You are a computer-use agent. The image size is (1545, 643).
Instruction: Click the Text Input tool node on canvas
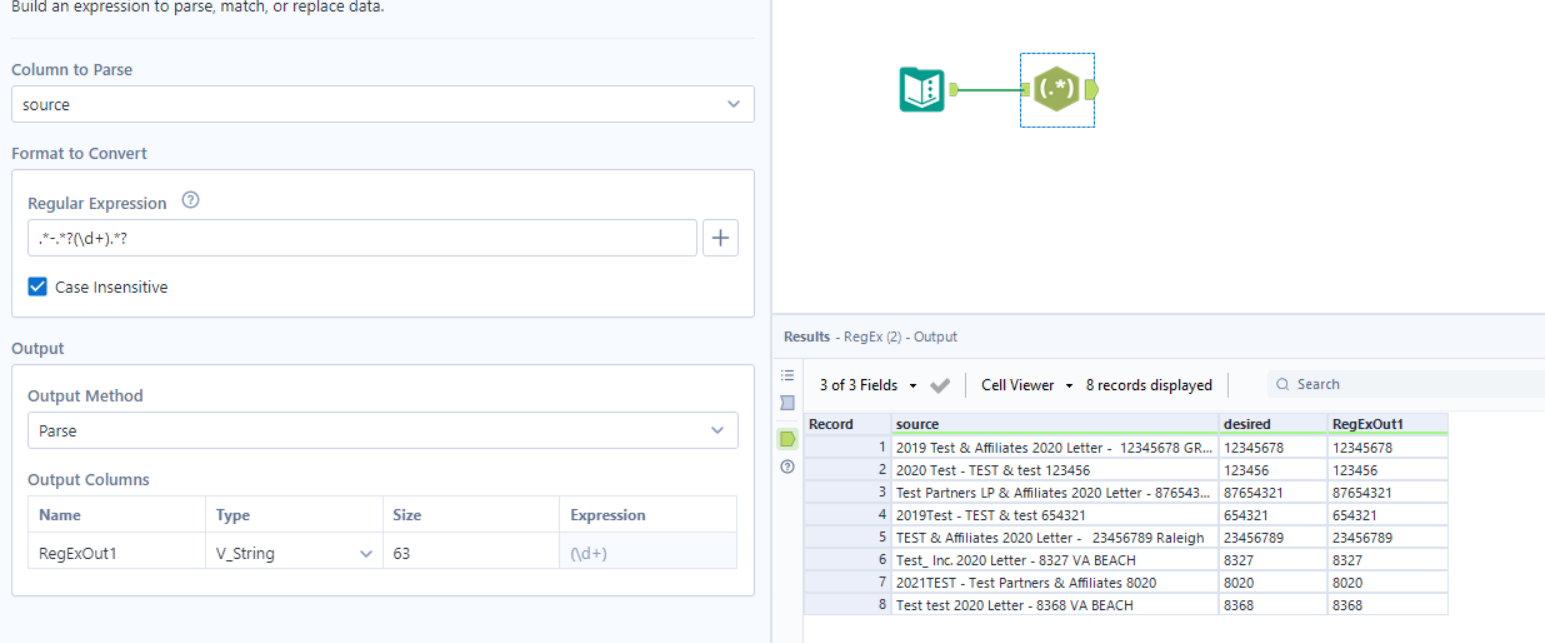[x=922, y=89]
